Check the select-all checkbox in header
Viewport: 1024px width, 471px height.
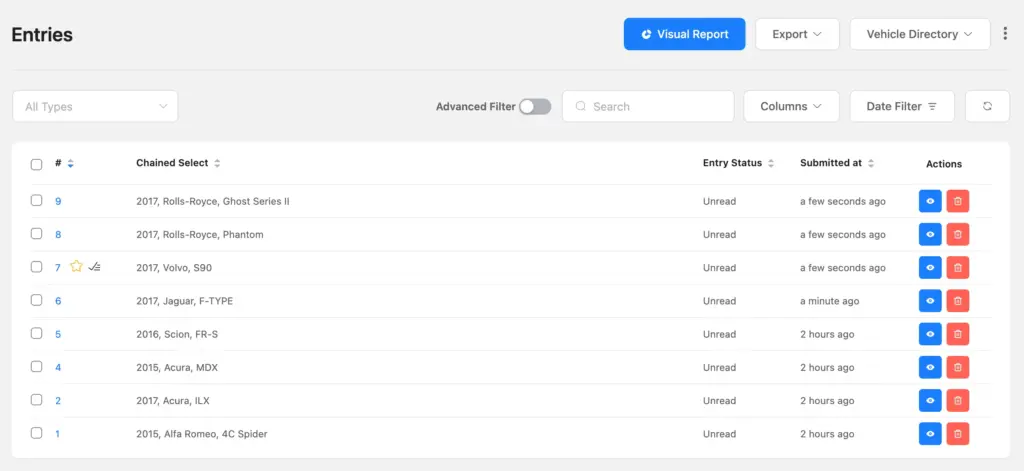coord(37,164)
